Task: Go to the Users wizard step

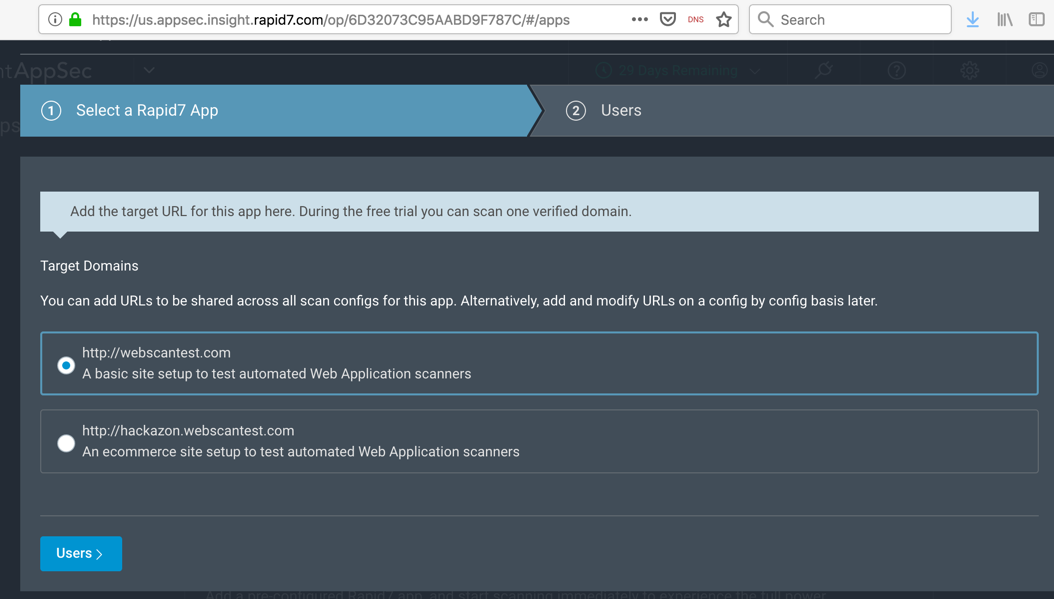Action: click(620, 111)
